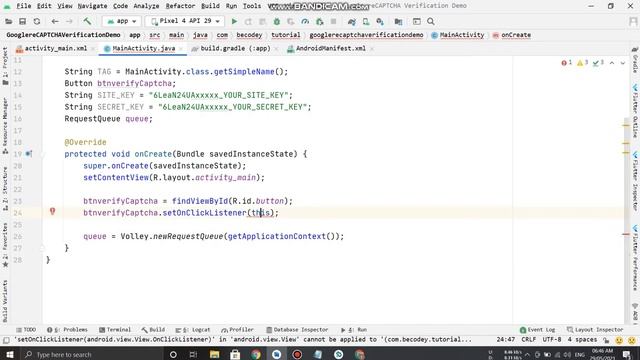Open the project folder icon in toolbar
Screen dimensions: 640x360
pos(9,21)
